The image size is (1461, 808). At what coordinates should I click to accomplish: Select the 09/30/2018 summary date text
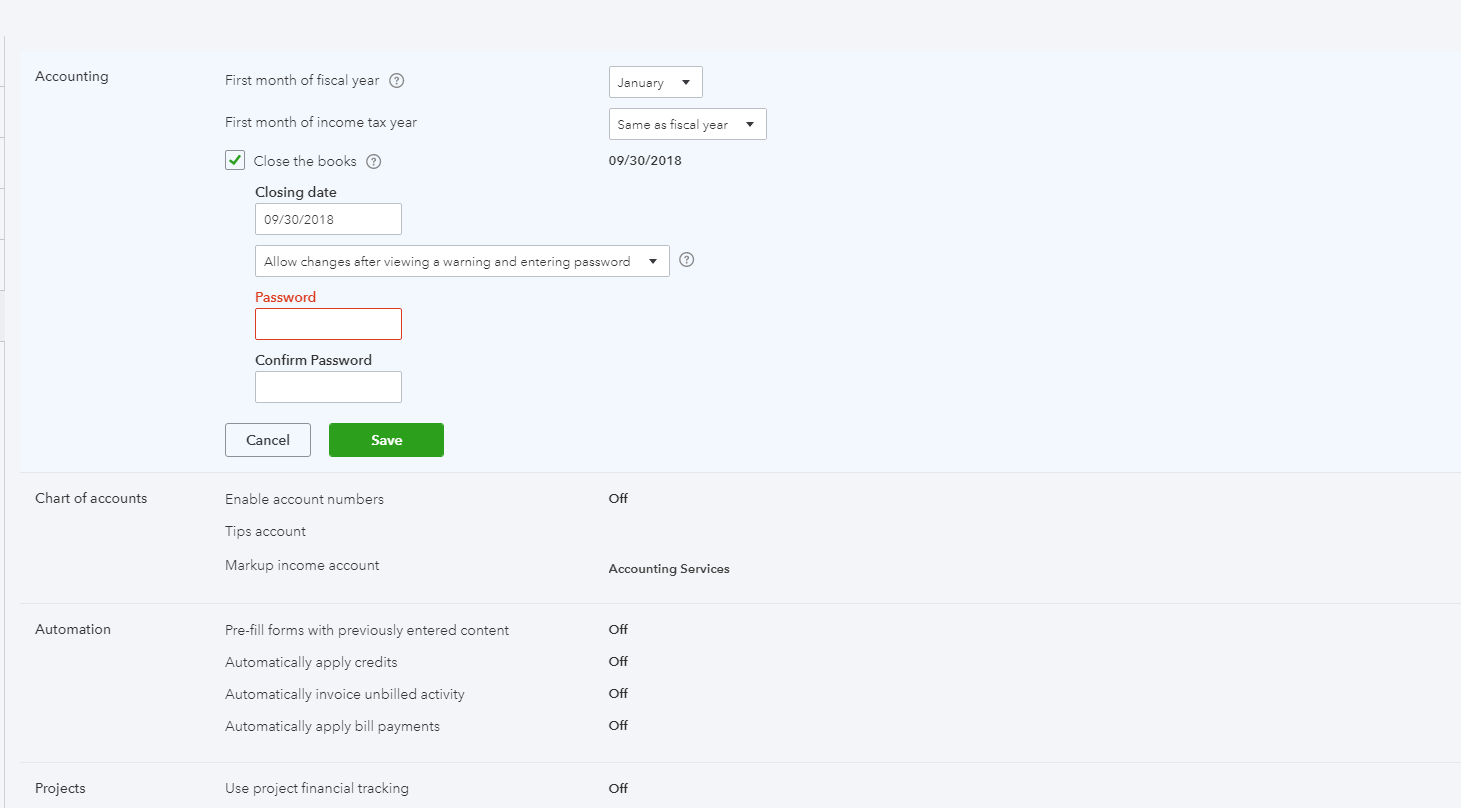(x=645, y=160)
